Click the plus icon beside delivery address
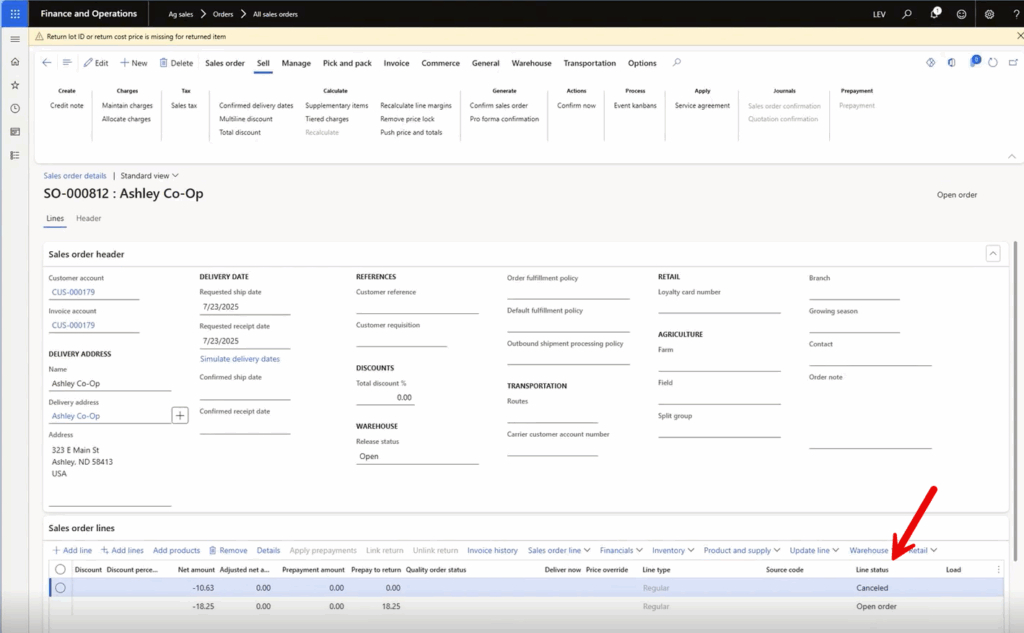 click(x=180, y=415)
